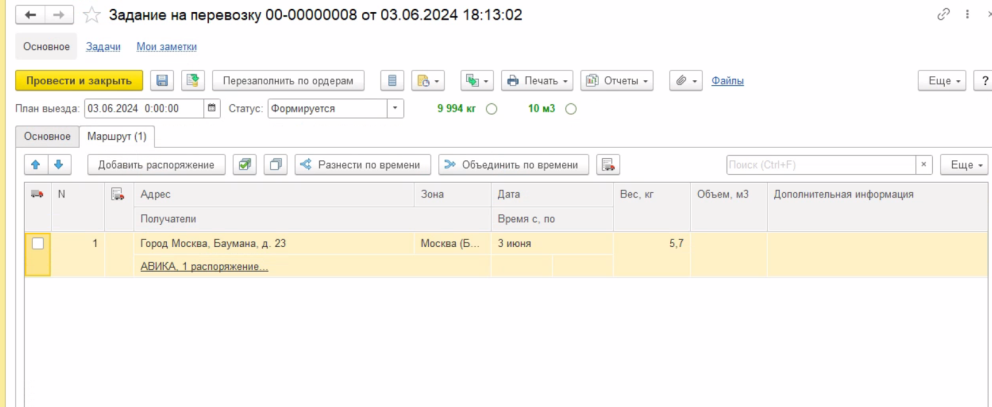Screen dimensions: 992x407
Task: Click the save (floppy disk) icon
Action: (163, 81)
